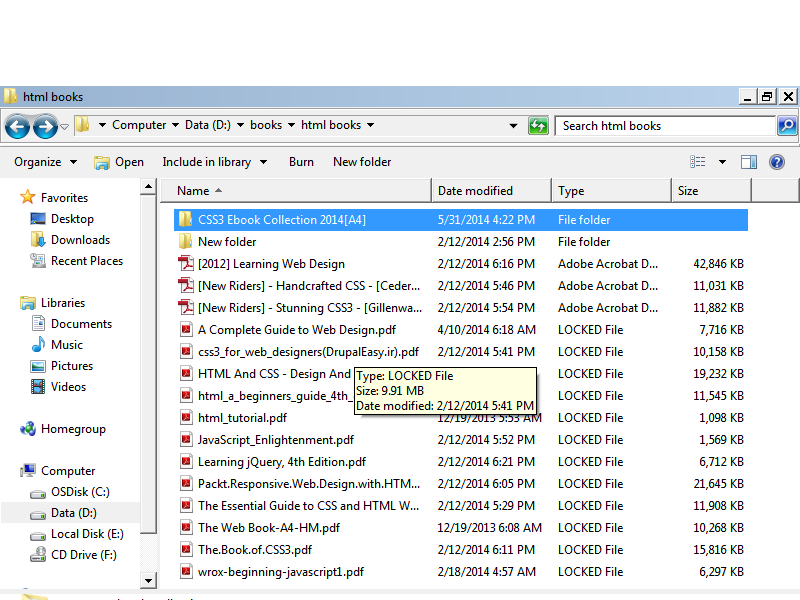800x600 pixels.
Task: Open OSDisk (C:) drive
Action: 70,491
